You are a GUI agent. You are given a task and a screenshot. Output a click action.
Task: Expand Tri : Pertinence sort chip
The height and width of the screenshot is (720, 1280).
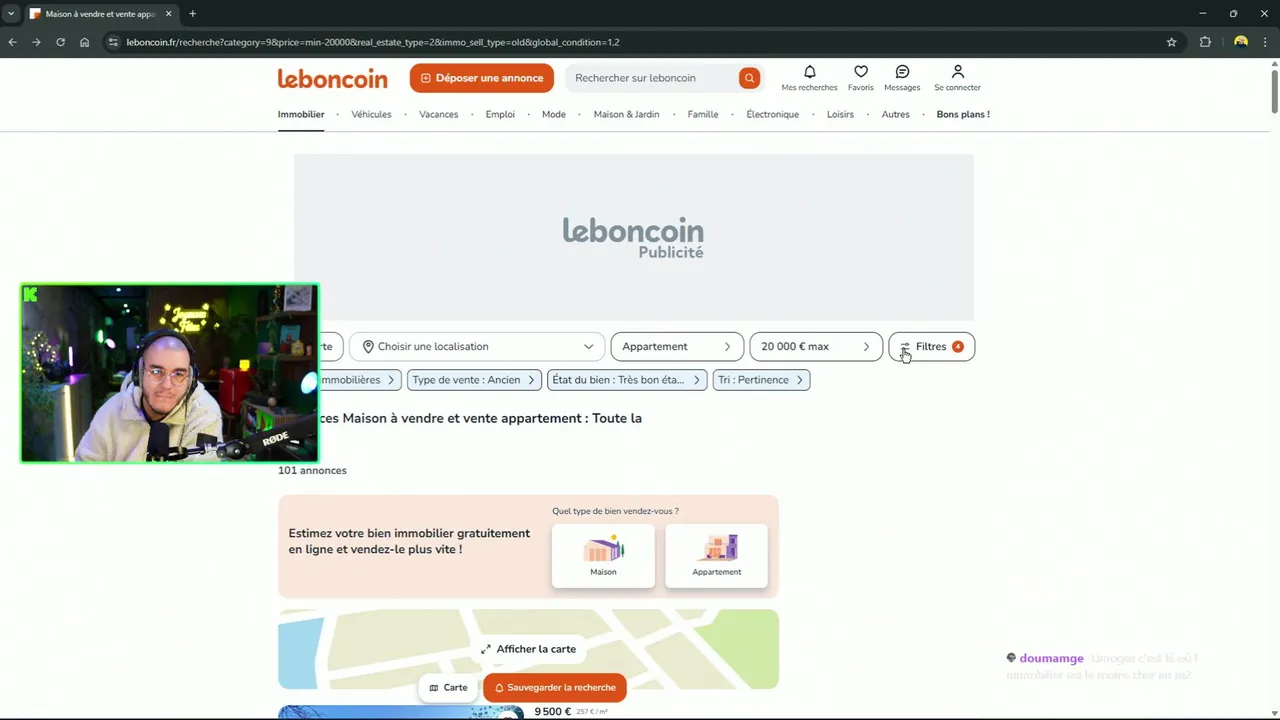[x=761, y=380]
